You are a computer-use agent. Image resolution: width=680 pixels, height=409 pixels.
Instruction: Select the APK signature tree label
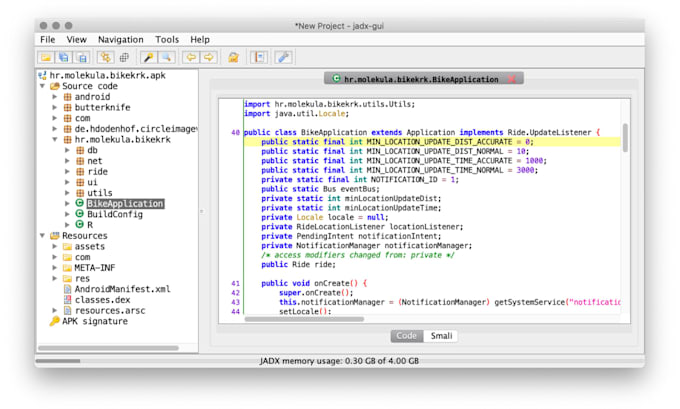95,321
